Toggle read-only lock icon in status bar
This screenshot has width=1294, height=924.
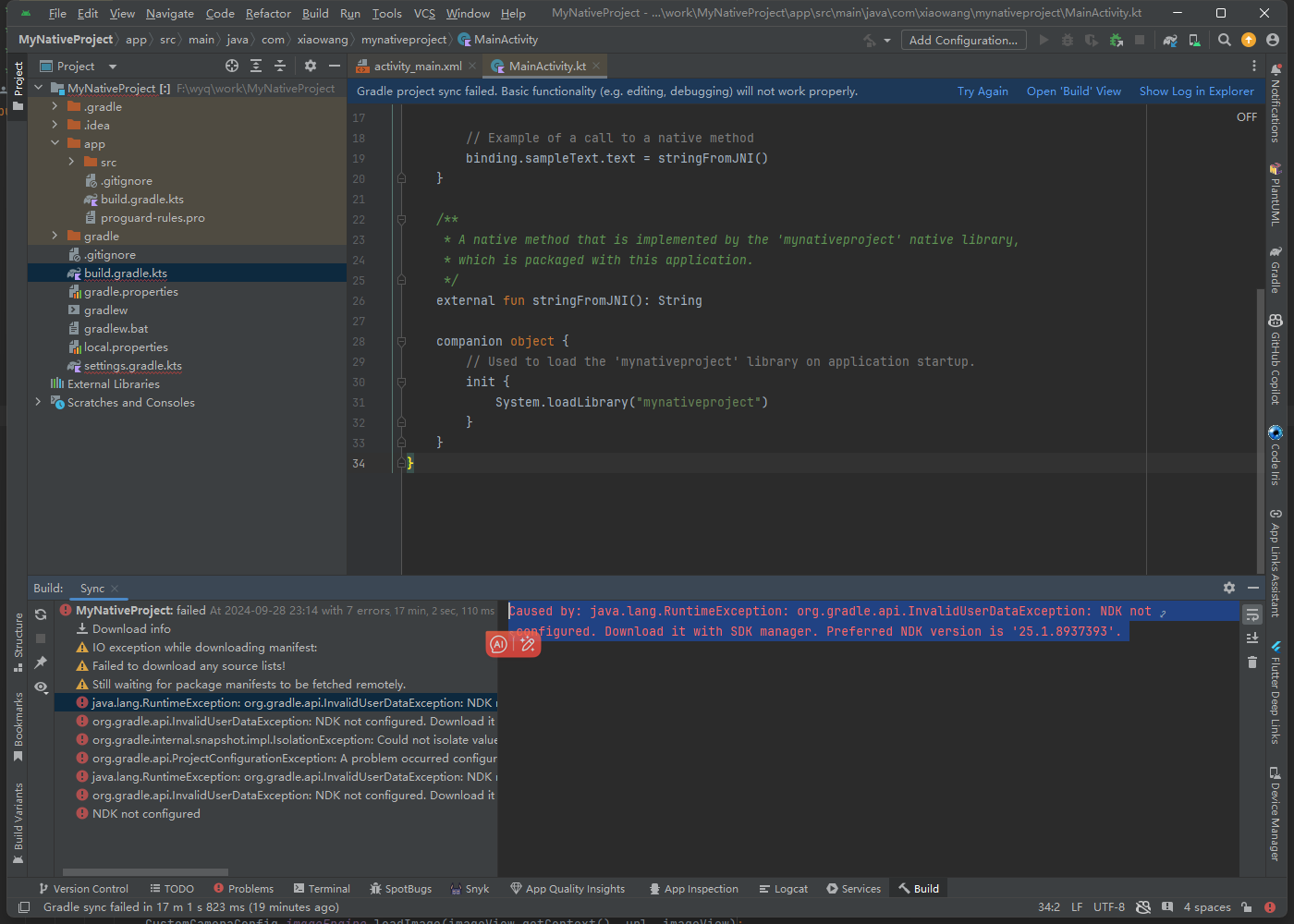(x=1247, y=907)
